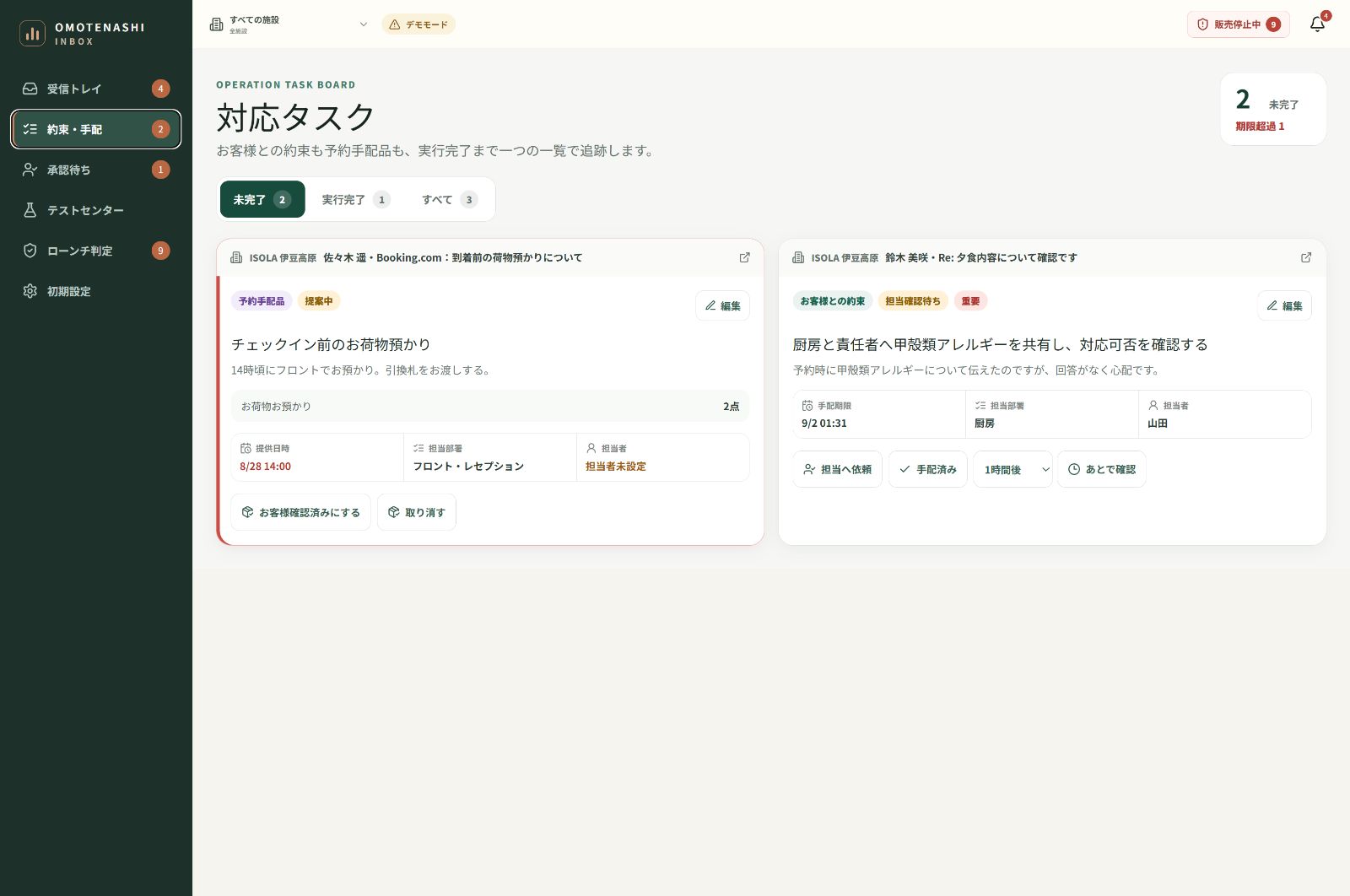Click the gear icon for 初期設定

coord(30,291)
